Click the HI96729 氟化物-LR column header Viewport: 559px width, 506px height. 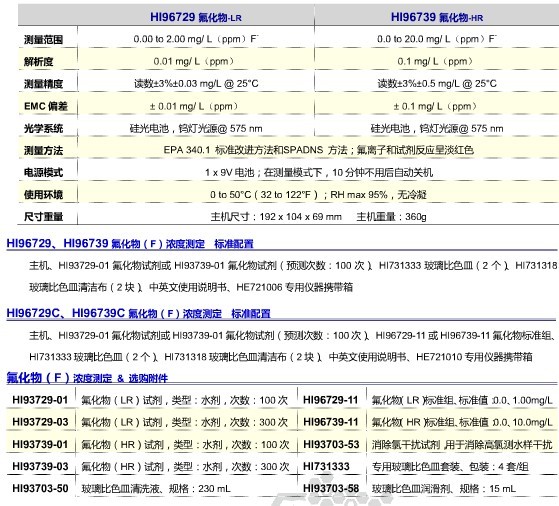(x=196, y=17)
